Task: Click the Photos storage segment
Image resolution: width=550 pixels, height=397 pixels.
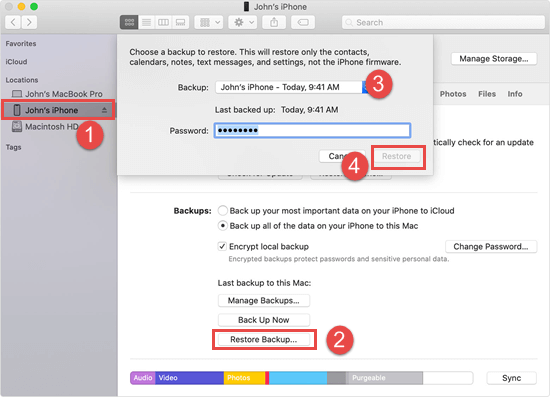Action: (x=244, y=378)
